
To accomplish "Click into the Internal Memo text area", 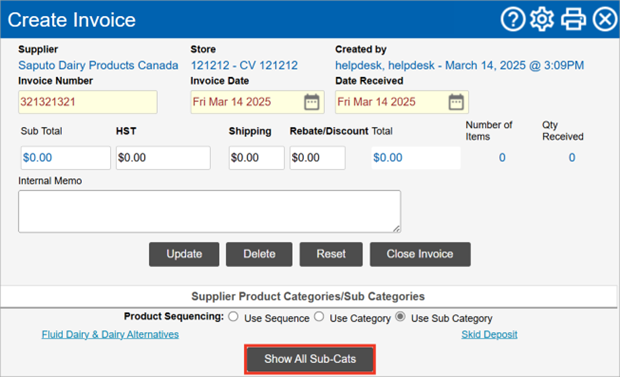I will click(x=210, y=211).
